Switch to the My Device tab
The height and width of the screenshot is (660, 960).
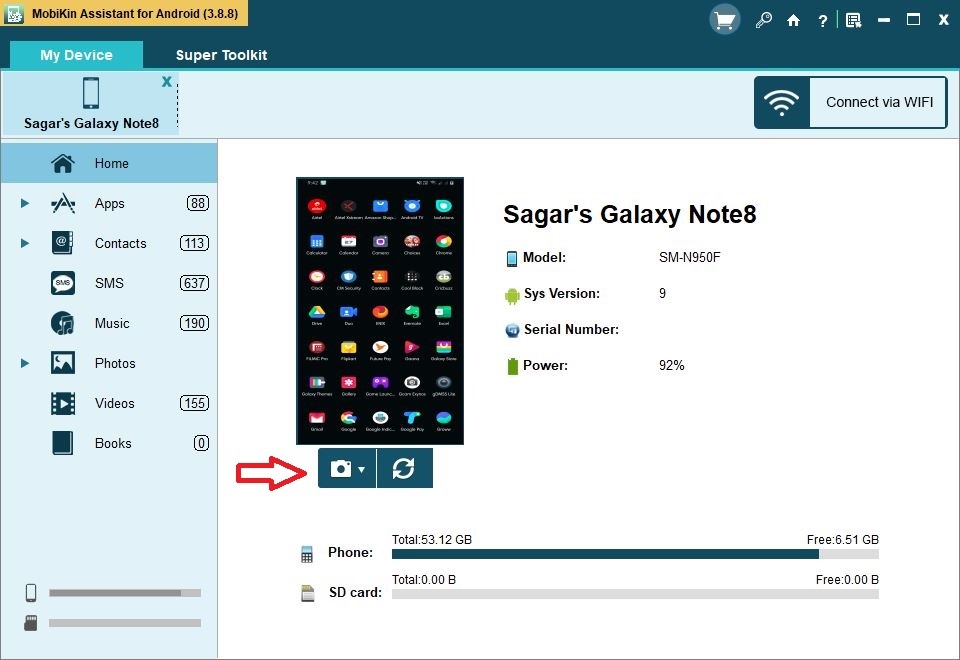(x=77, y=55)
